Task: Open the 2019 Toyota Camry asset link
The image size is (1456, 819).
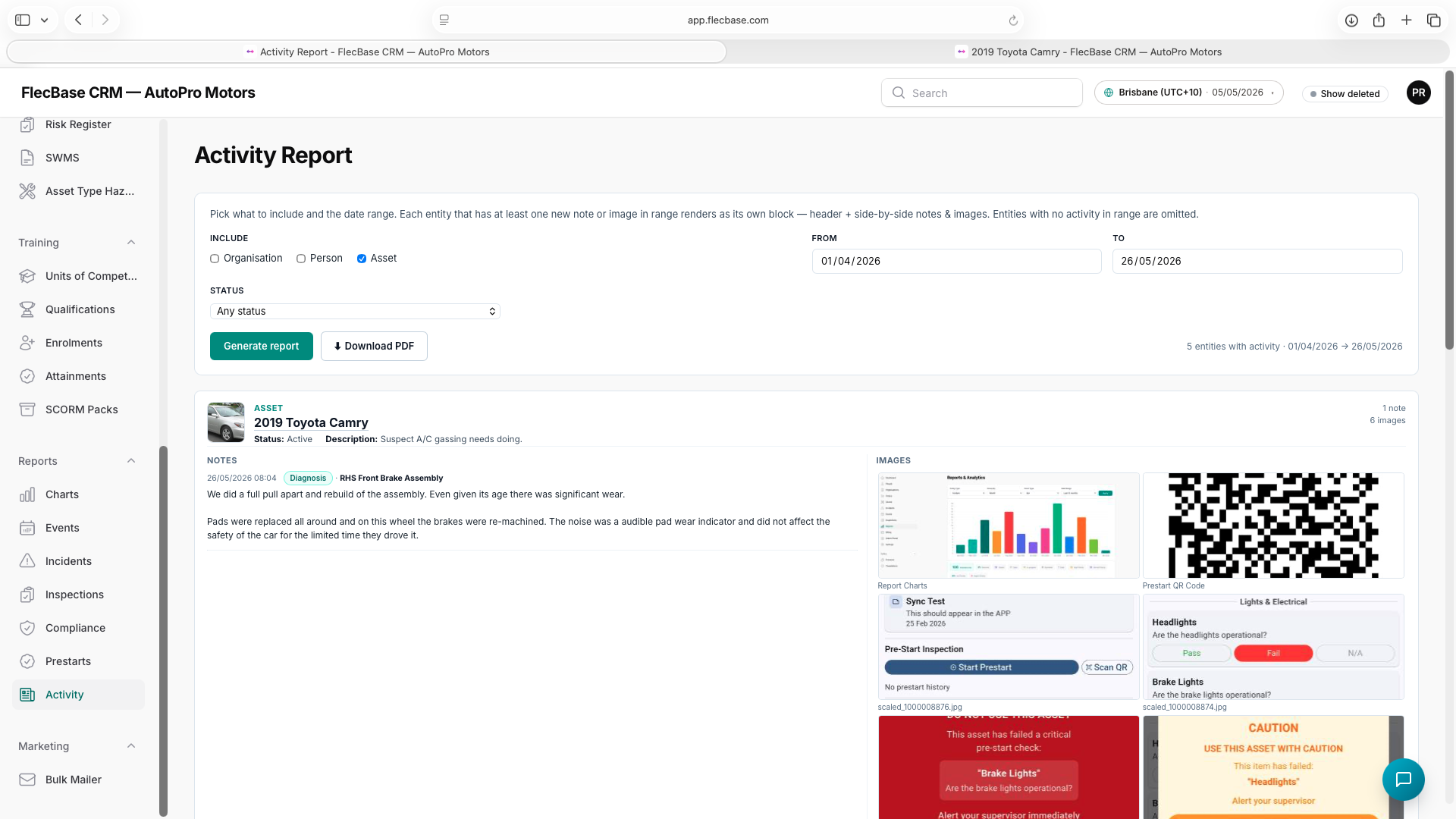Action: 311,422
